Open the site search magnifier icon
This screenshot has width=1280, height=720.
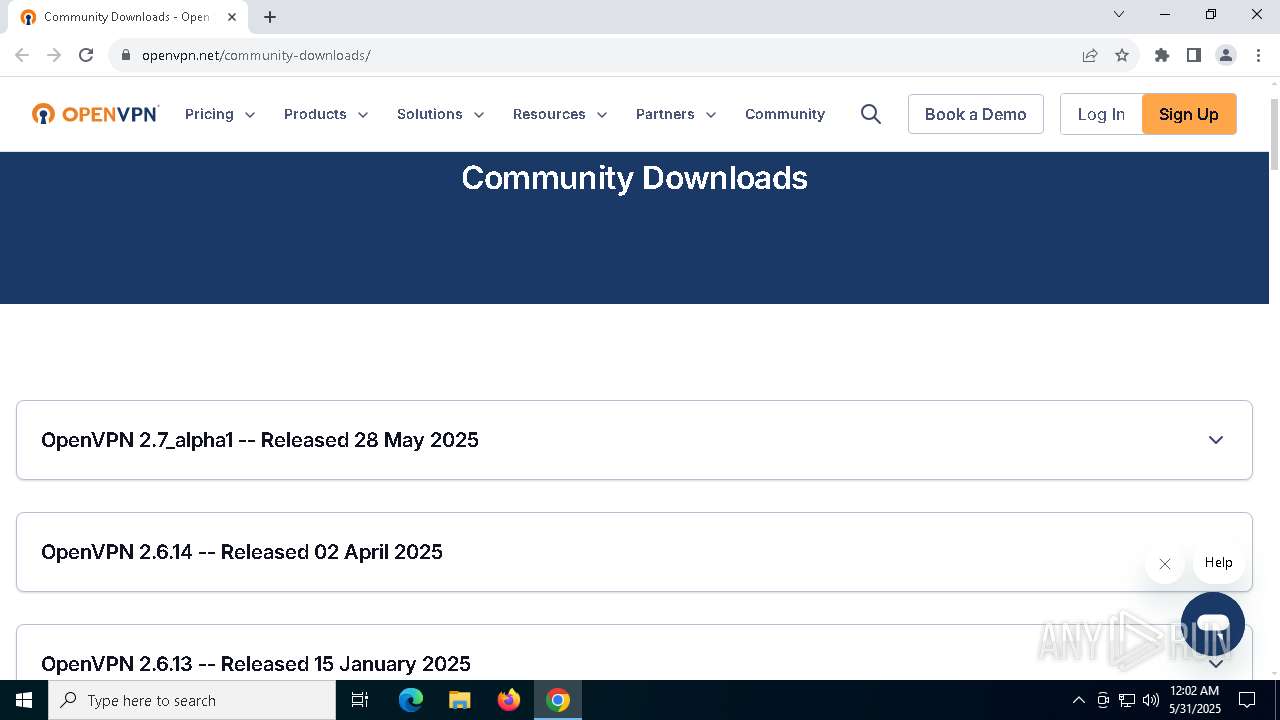click(871, 114)
